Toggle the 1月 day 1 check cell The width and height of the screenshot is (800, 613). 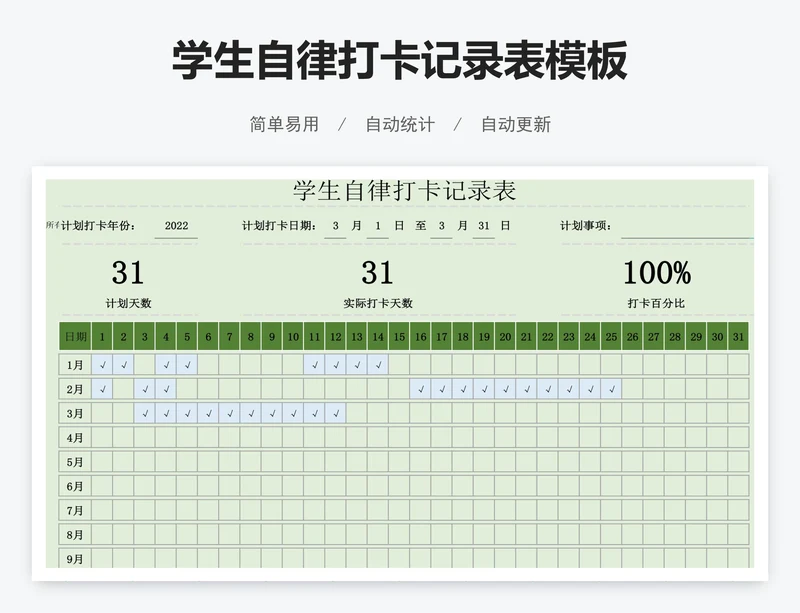coord(103,365)
